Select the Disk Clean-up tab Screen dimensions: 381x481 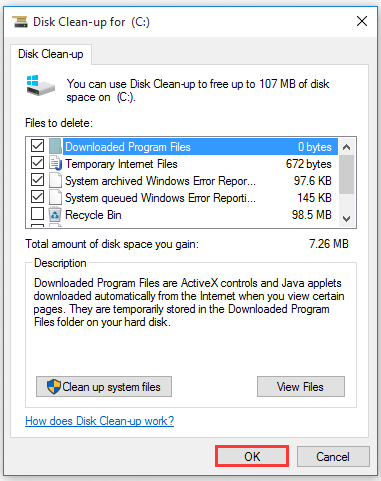51,54
